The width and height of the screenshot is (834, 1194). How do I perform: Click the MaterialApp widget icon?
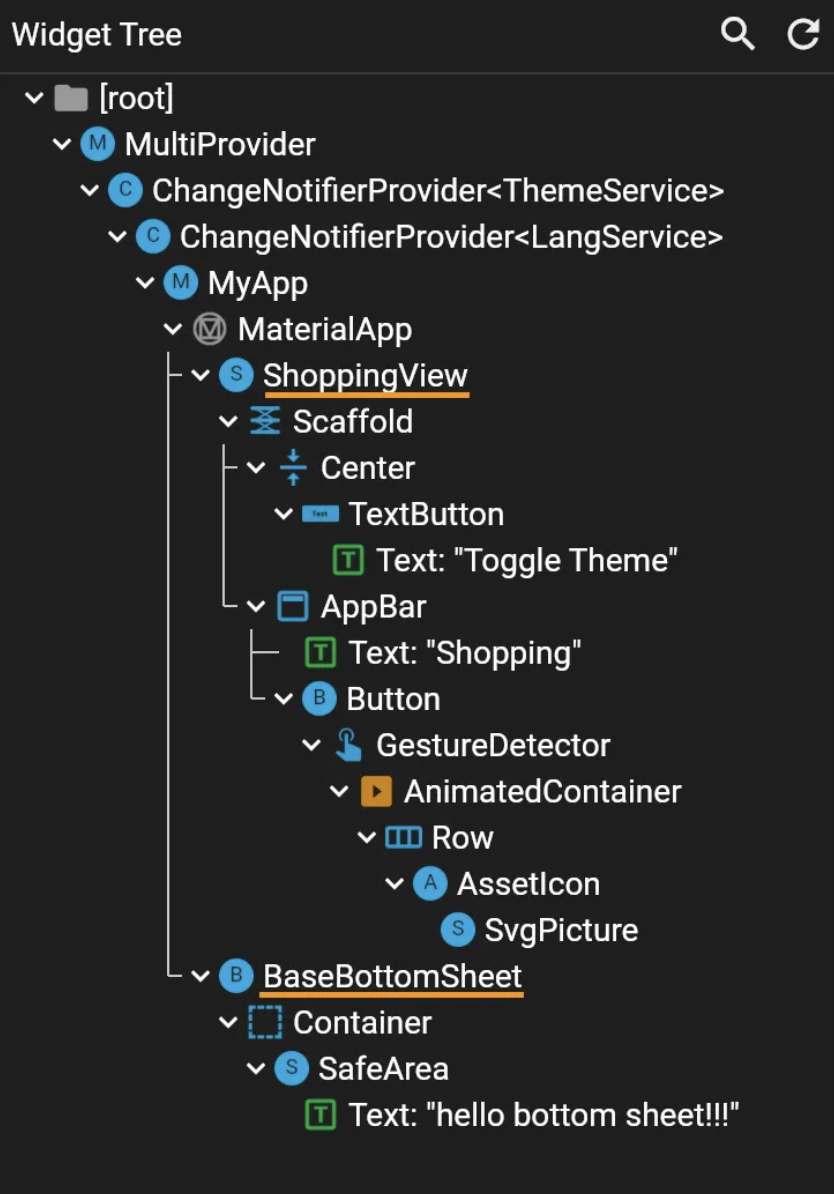pos(208,329)
